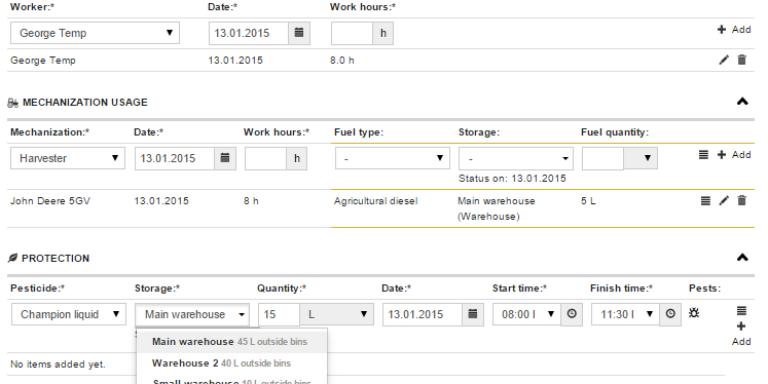Screen dimensions: 768x384
Task: Open the Pesticide dropdown showing Champion liquid
Action: coord(68,314)
